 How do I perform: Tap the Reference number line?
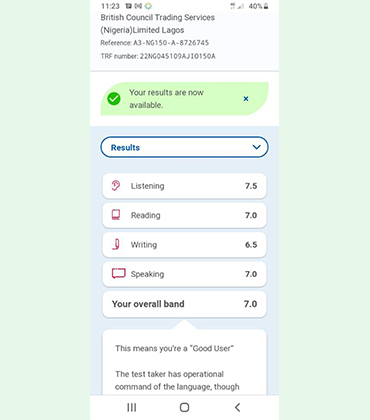tap(155, 43)
